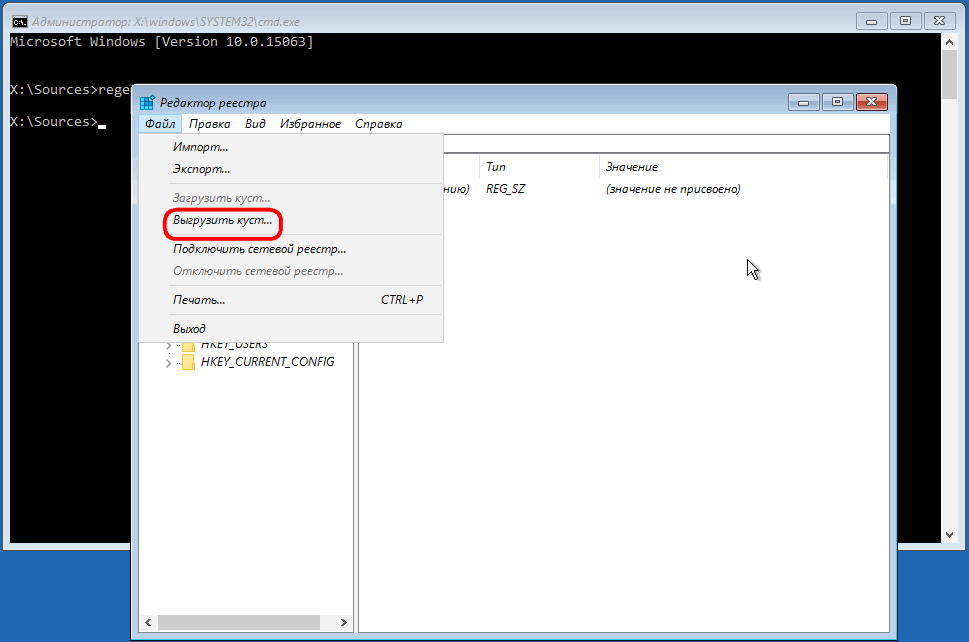Select Выгрузить куст... menu entry
The image size is (969, 642).
pyautogui.click(x=291, y=220)
